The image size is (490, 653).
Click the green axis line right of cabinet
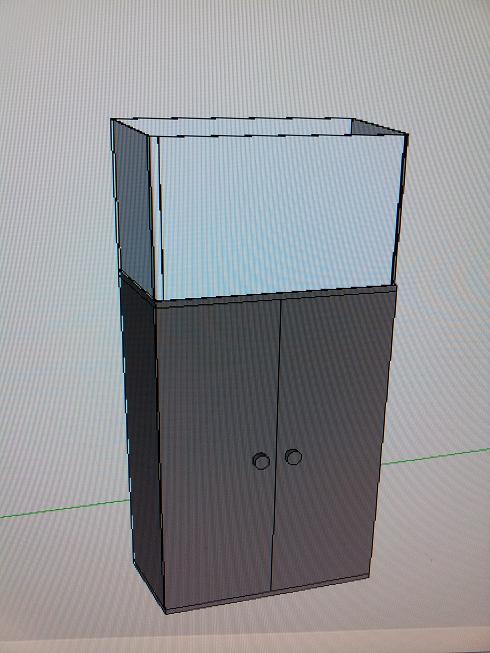pos(436,456)
